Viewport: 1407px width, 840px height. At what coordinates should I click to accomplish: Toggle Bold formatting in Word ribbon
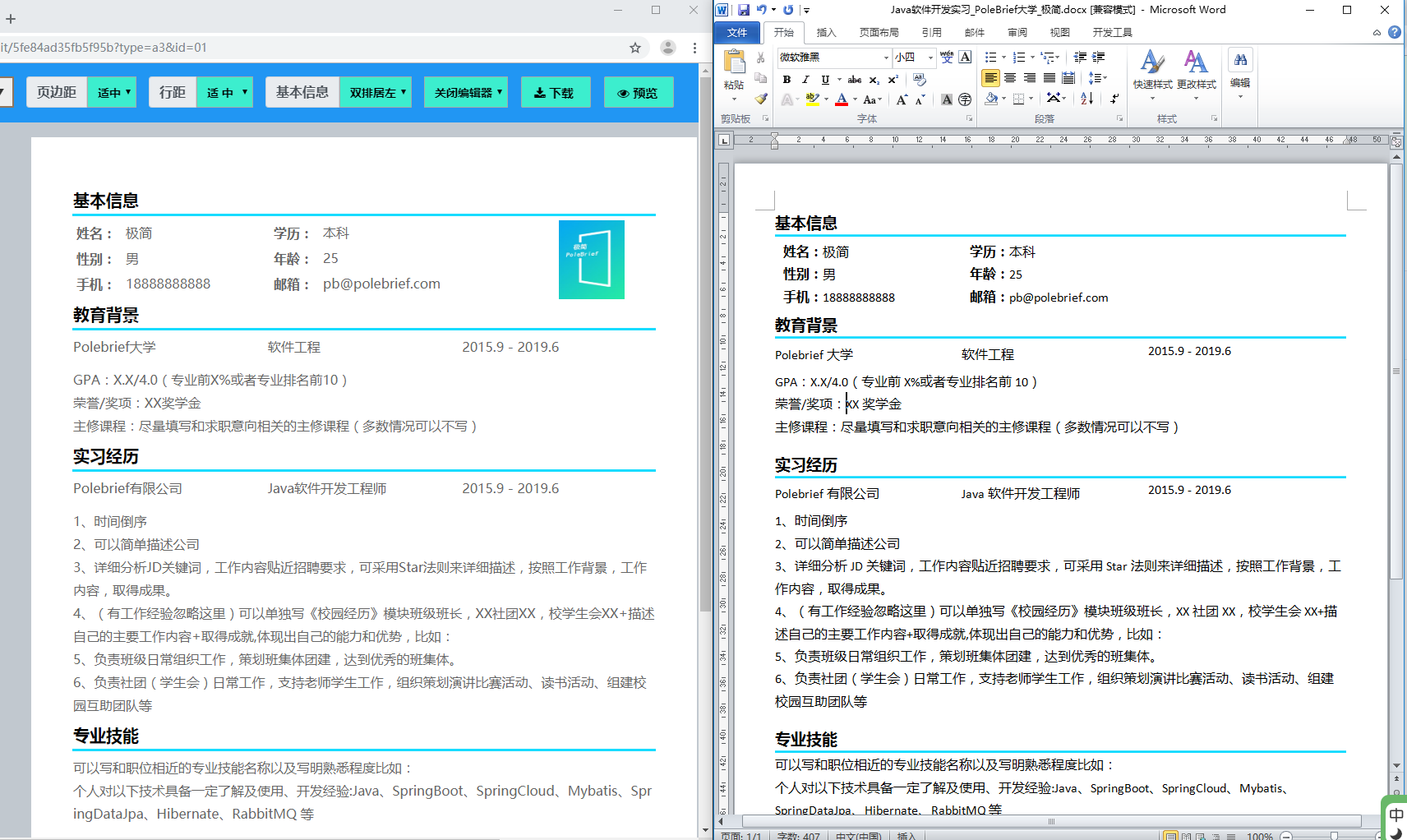tap(787, 80)
